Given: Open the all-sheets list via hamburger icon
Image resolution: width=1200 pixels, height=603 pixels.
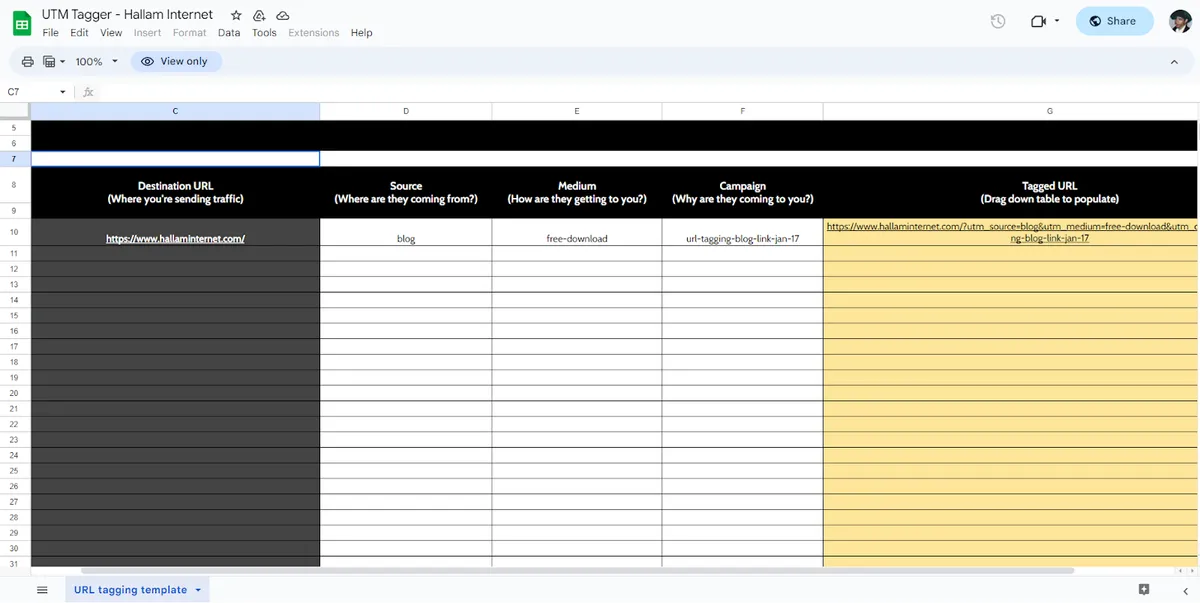Looking at the screenshot, I should point(41,589).
